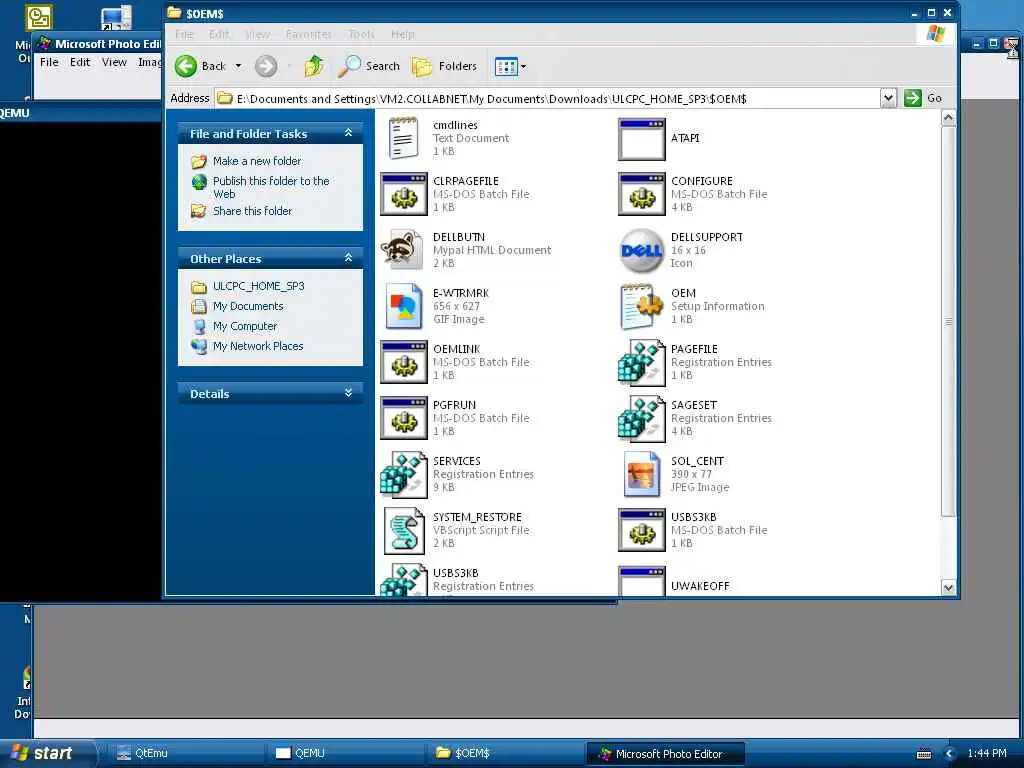The height and width of the screenshot is (768, 1024).
Task: Open the Views dropdown button
Action: (510, 67)
